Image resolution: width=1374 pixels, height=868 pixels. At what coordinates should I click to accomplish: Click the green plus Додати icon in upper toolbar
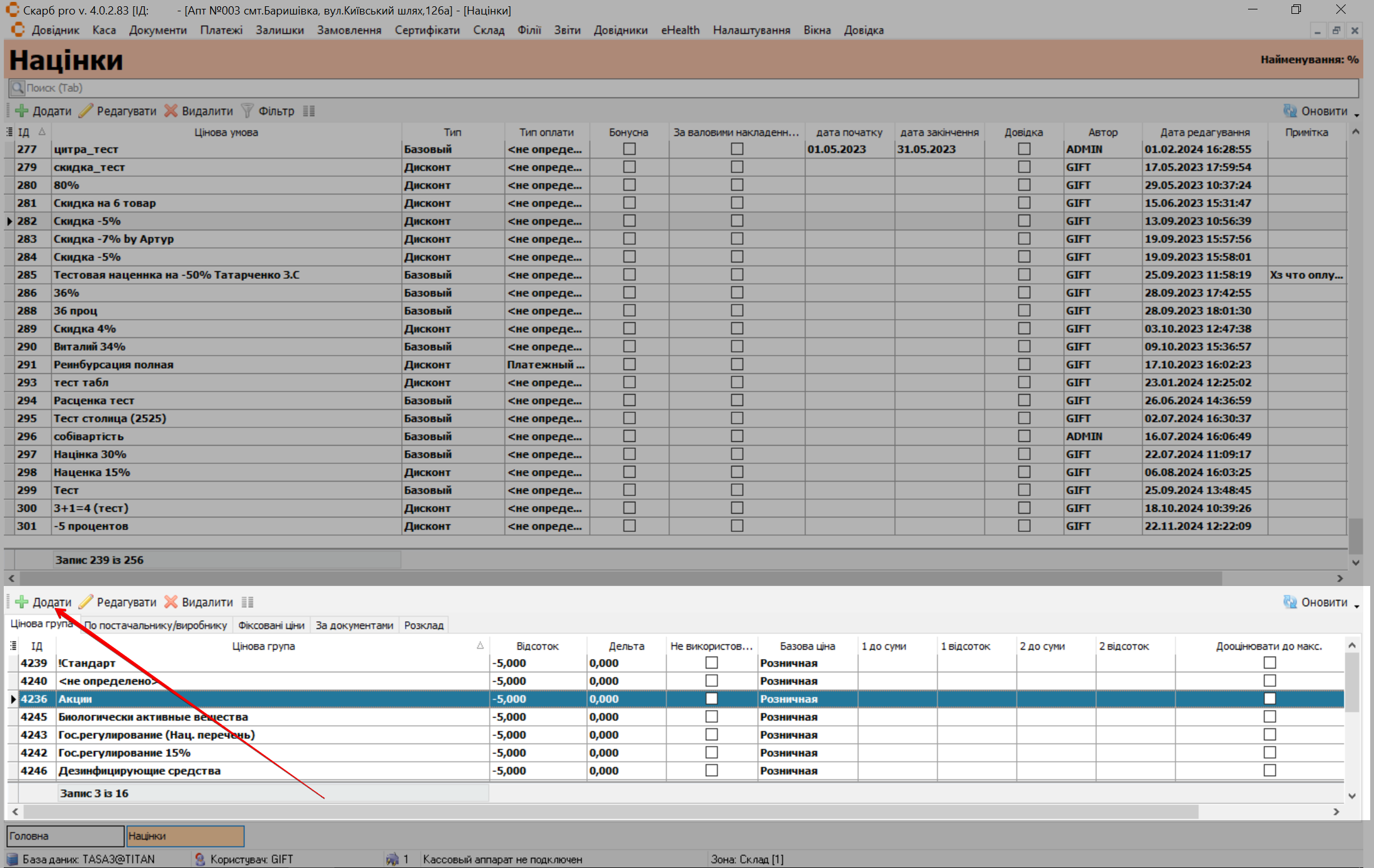(22, 111)
